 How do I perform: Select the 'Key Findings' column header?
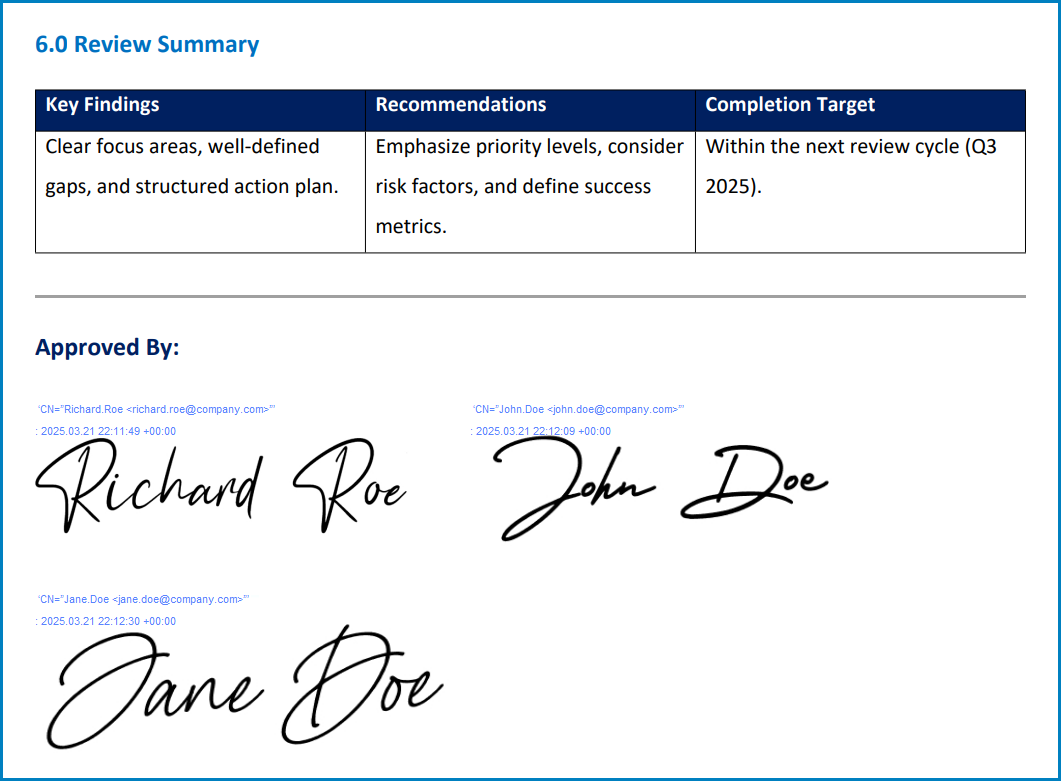[200, 110]
